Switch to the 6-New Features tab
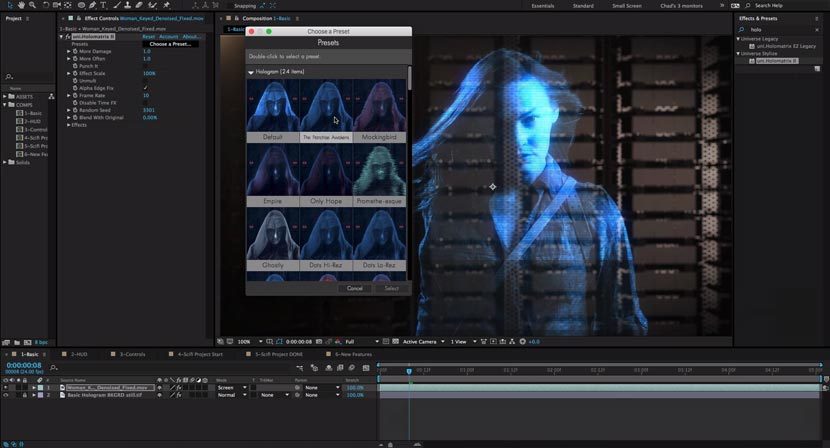The image size is (830, 448). coord(353,354)
